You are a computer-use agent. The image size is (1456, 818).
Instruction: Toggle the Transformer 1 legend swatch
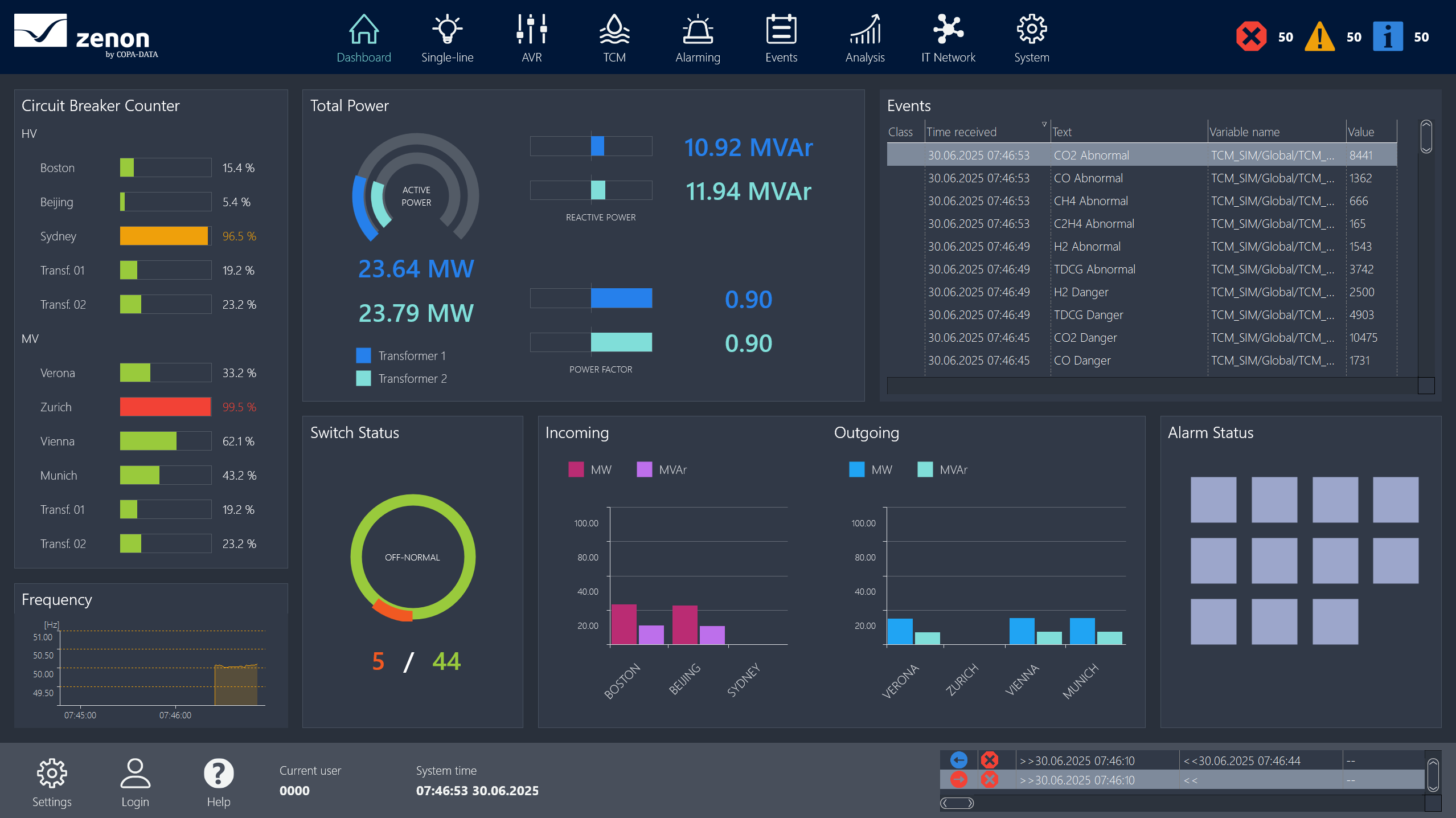click(364, 355)
